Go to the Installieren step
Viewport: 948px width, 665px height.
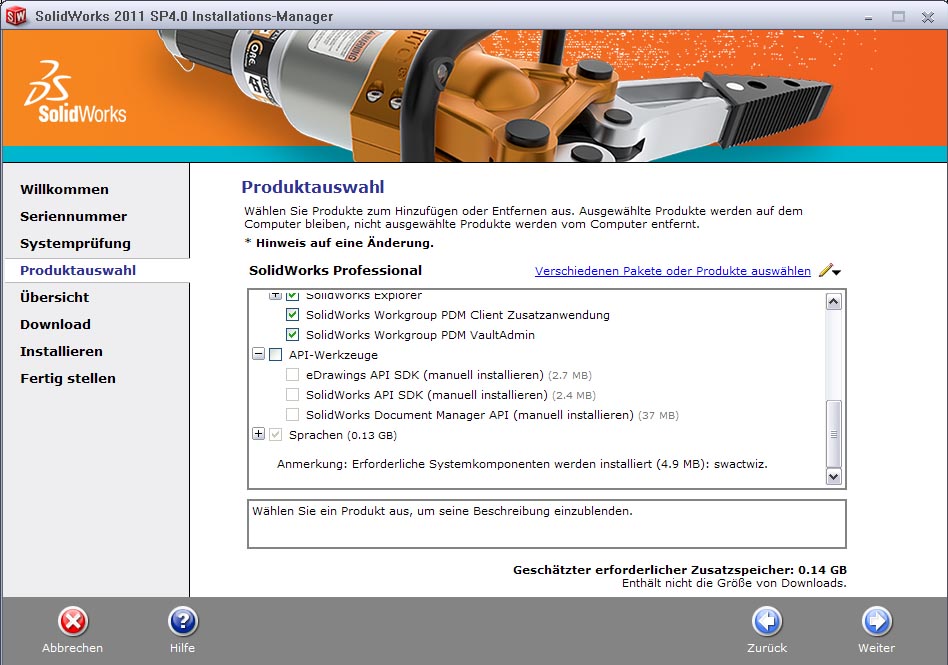(x=62, y=351)
